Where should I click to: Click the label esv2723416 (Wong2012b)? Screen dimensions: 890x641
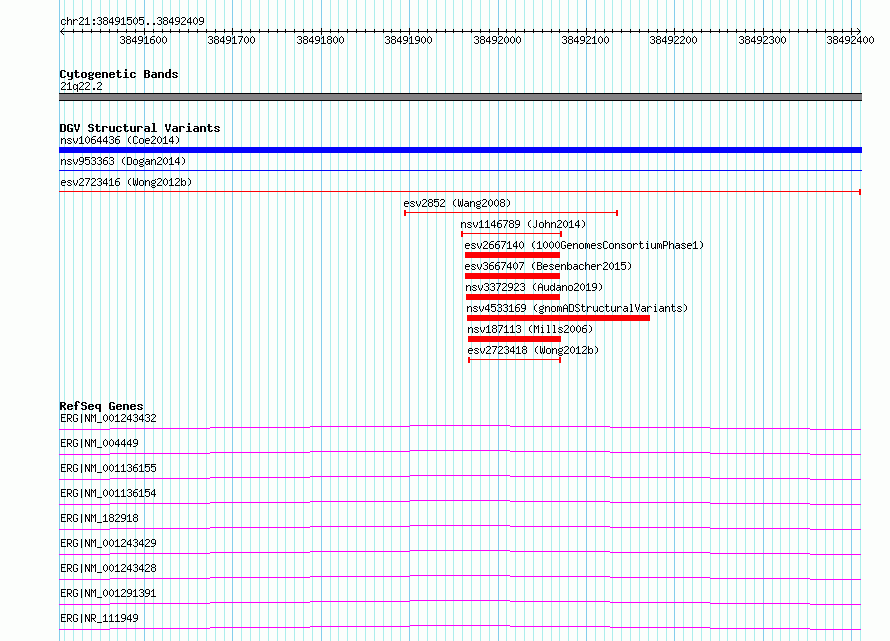pyautogui.click(x=126, y=182)
